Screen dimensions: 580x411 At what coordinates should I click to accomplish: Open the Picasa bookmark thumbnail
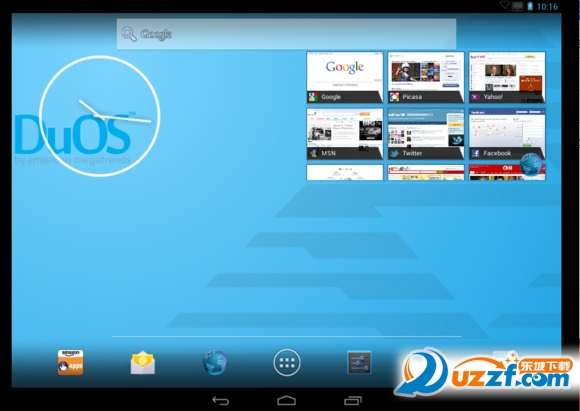point(426,77)
